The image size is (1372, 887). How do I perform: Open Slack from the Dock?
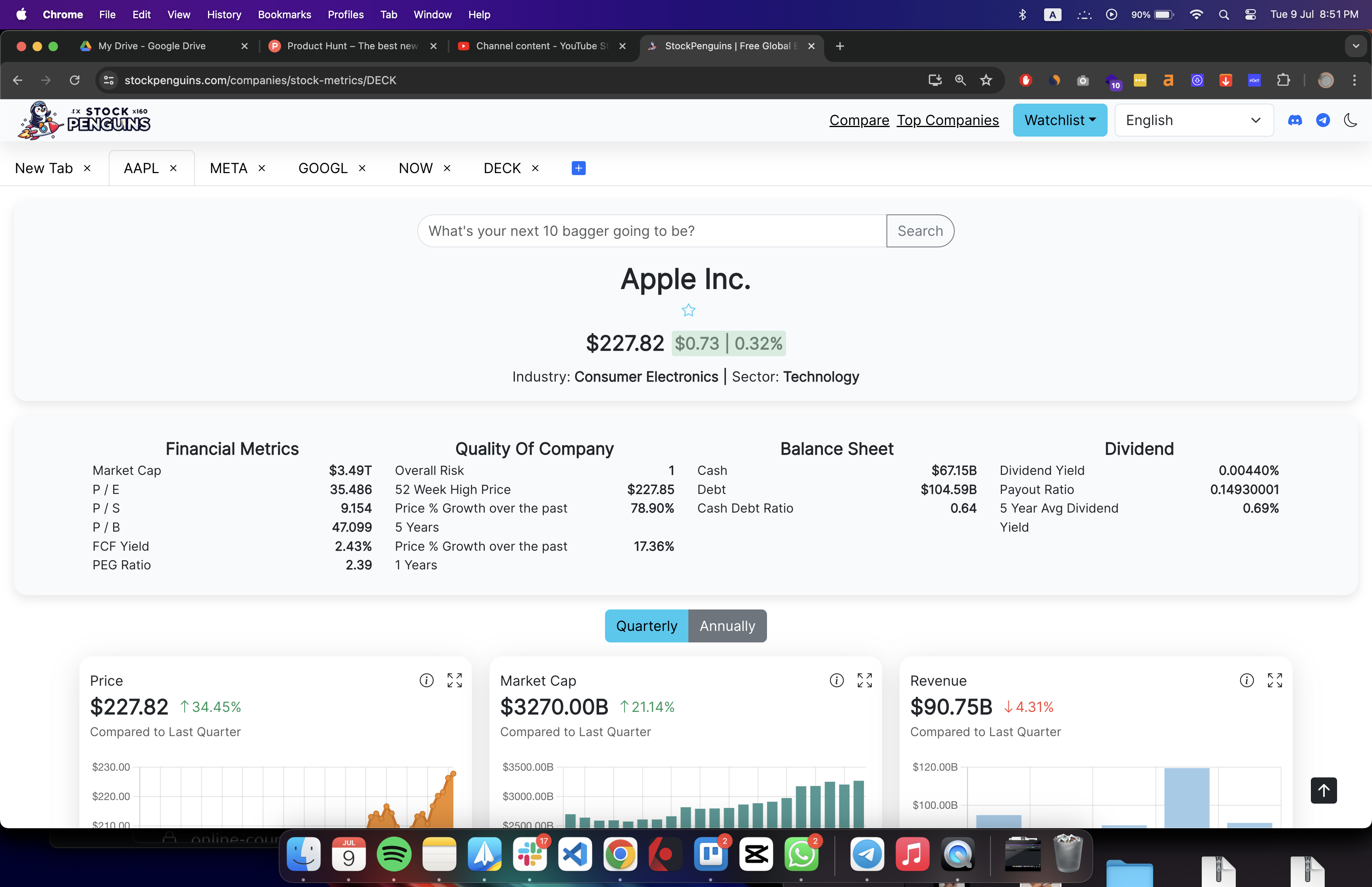point(530,854)
